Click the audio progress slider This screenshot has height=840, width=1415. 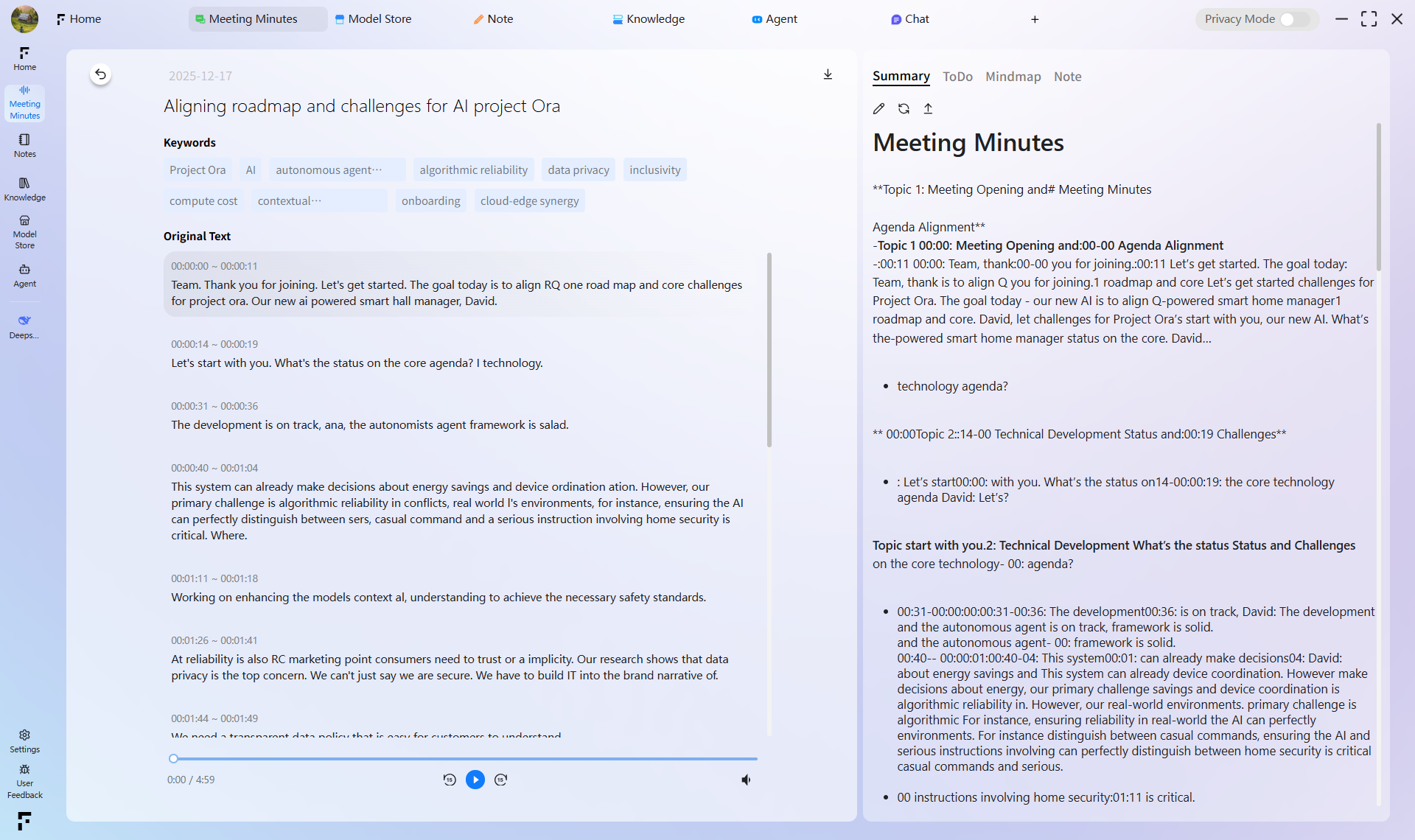click(x=464, y=758)
